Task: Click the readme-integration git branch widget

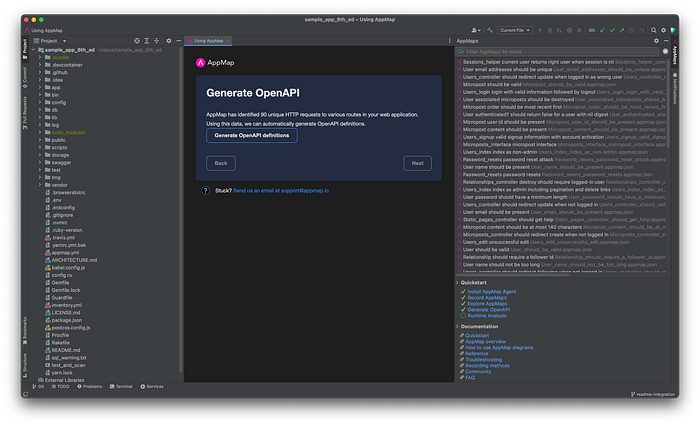Action: (x=653, y=395)
